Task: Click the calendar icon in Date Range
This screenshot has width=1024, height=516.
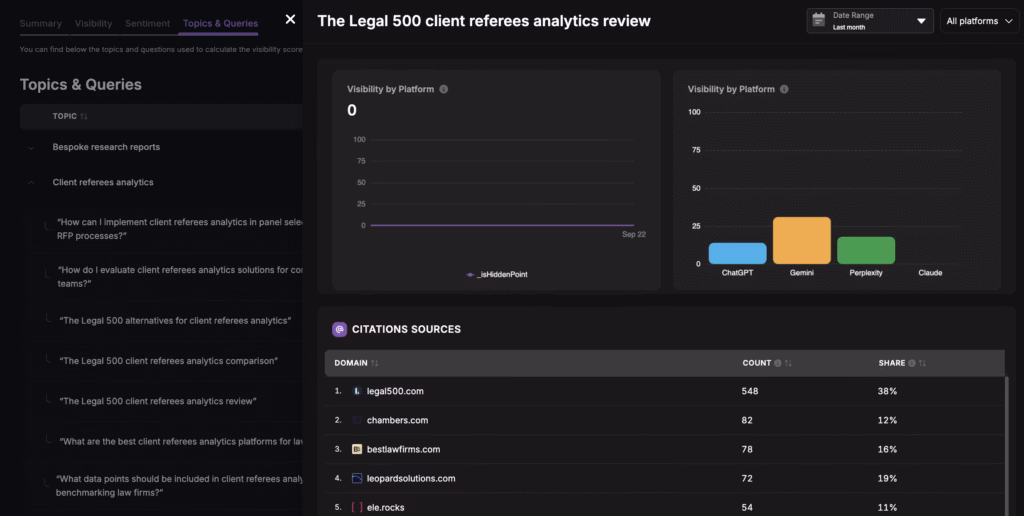Action: [x=819, y=20]
